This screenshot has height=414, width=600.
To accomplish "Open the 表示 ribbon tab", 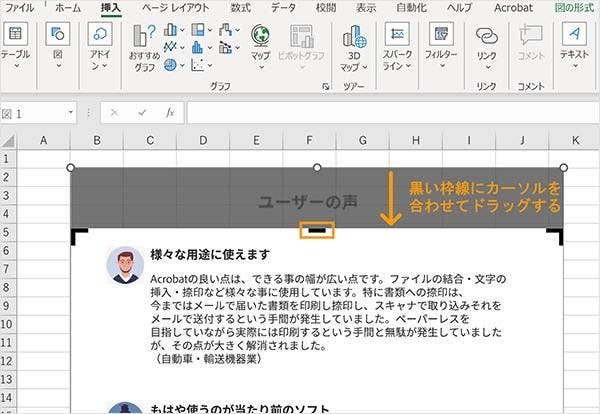I will [x=366, y=8].
